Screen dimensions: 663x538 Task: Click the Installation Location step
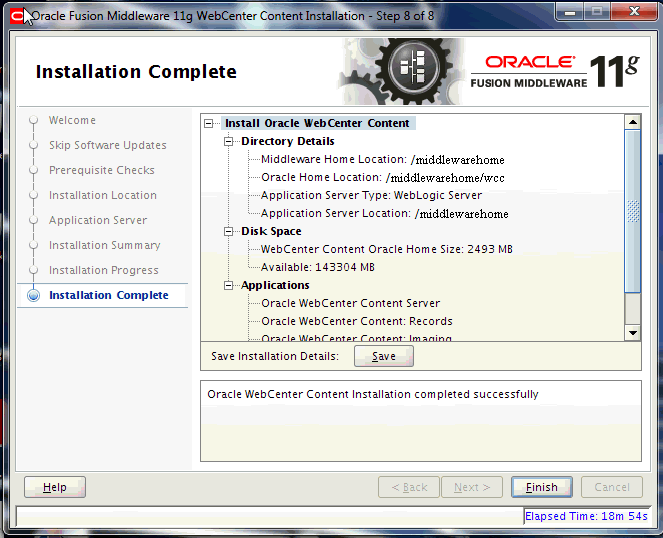tap(103, 195)
